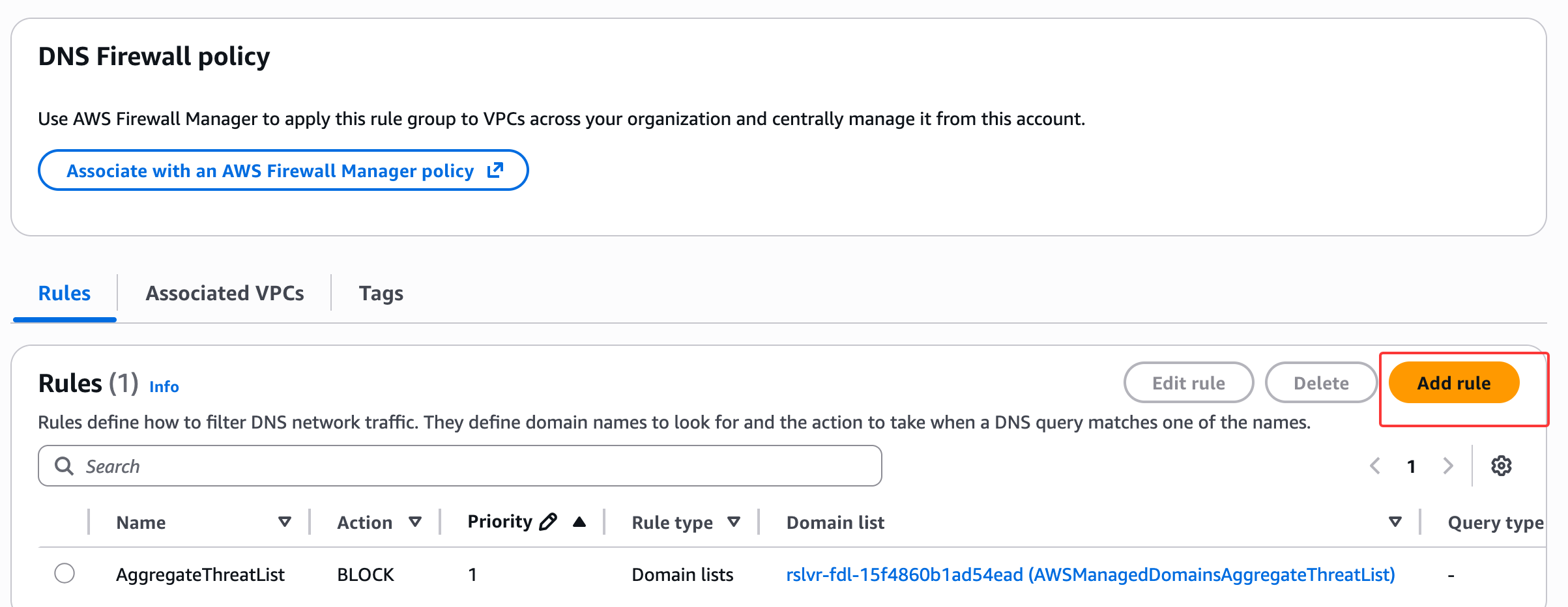The width and height of the screenshot is (1568, 607).
Task: Sort by the Name column arrow
Action: [x=284, y=522]
